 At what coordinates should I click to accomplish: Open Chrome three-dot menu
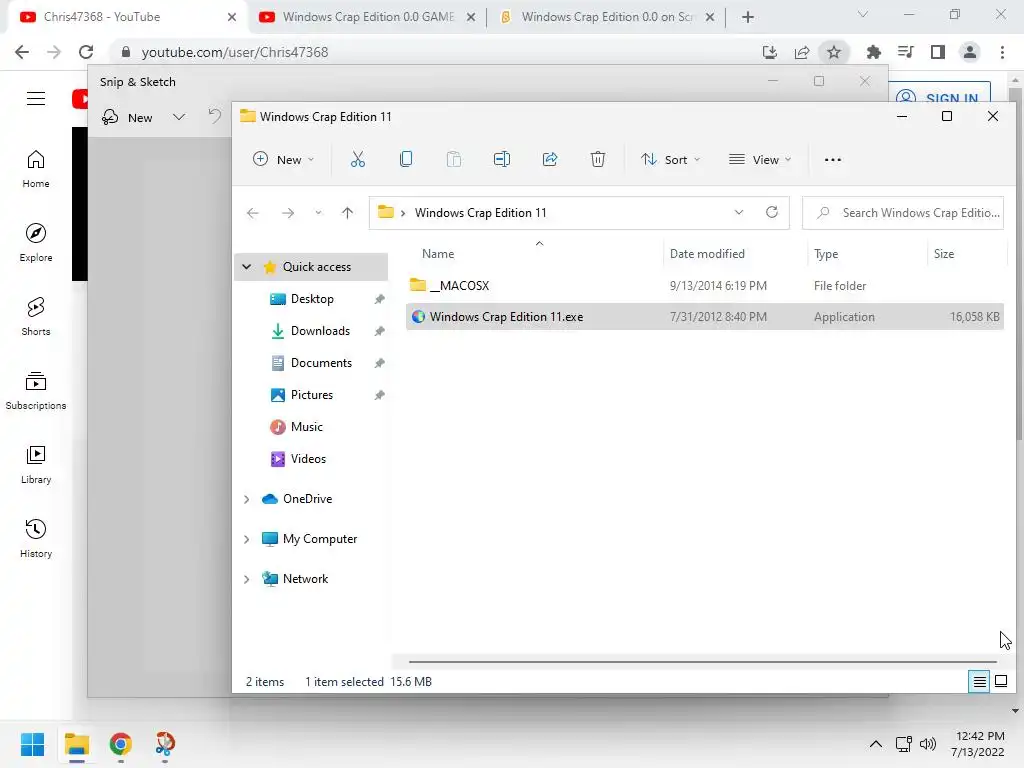[1002, 52]
